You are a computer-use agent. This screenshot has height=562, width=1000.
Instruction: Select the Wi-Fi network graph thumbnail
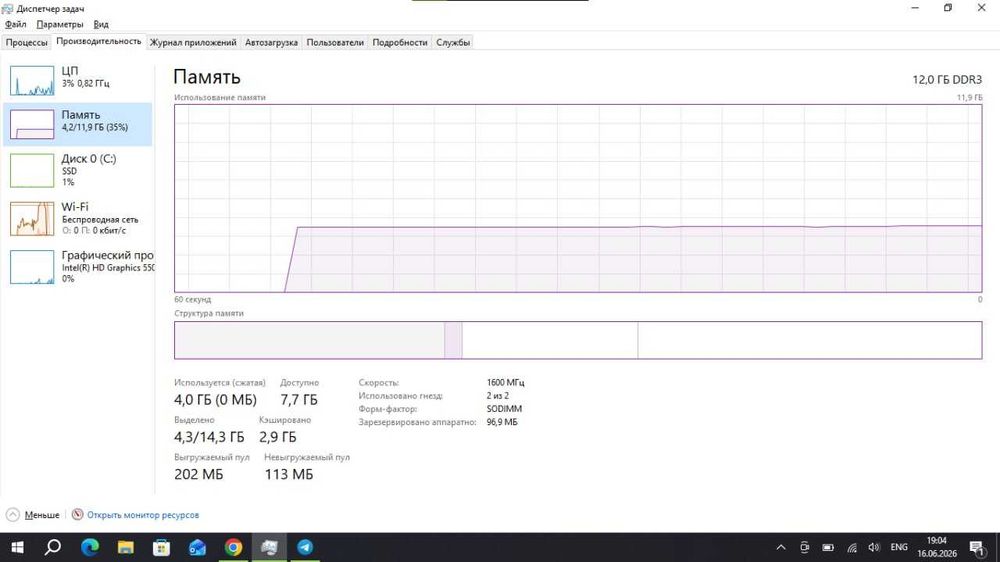point(32,219)
